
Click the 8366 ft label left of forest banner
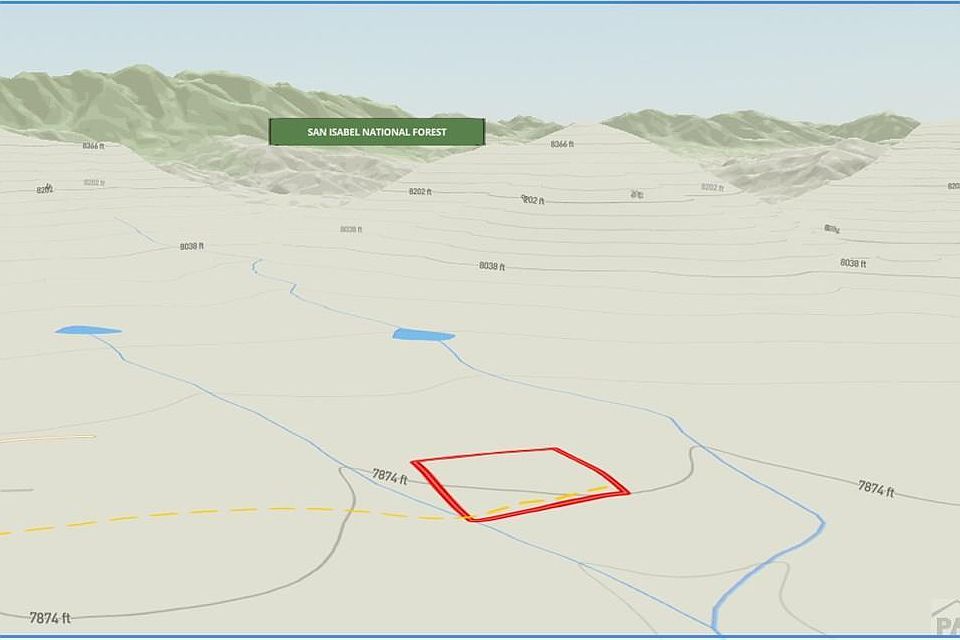pyautogui.click(x=93, y=146)
